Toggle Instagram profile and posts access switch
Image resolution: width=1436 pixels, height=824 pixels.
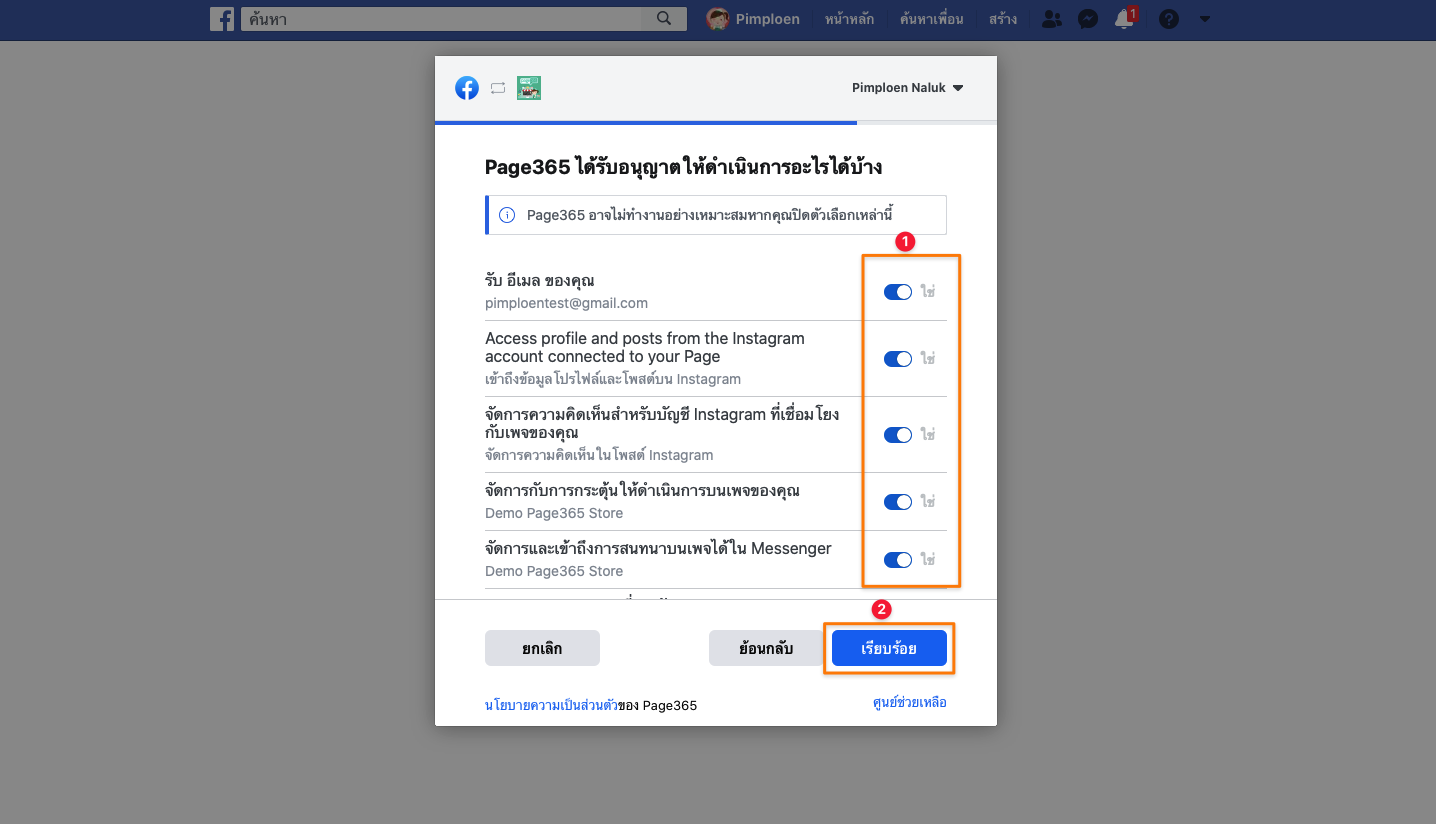898,358
